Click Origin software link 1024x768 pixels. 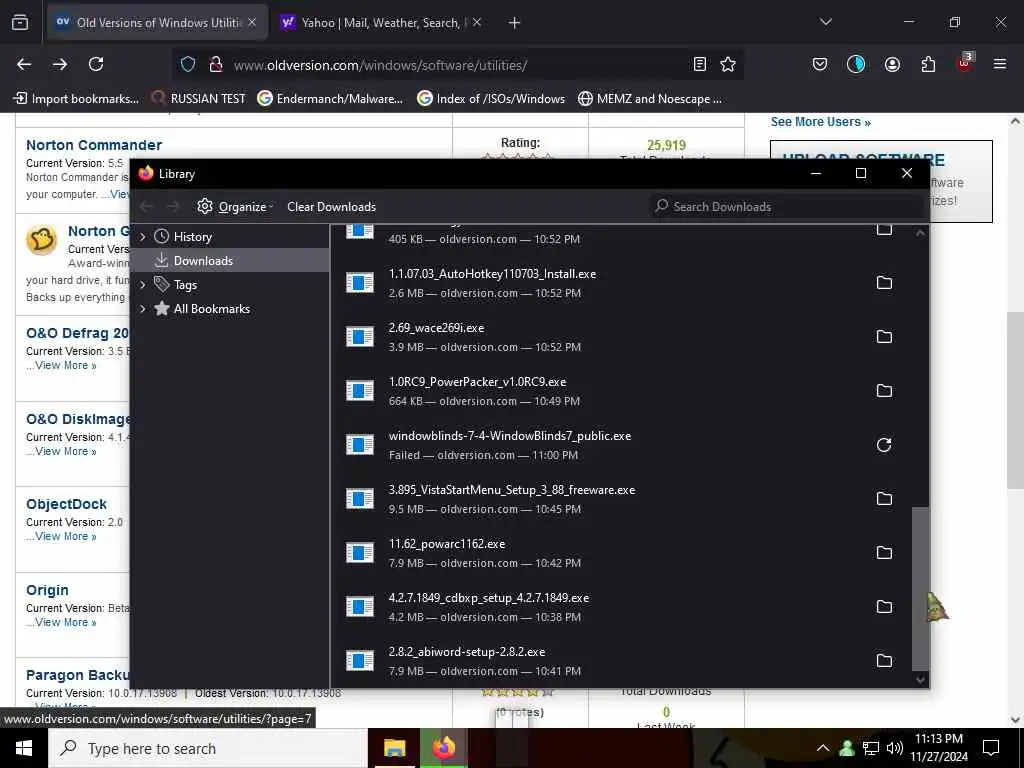click(x=47, y=590)
